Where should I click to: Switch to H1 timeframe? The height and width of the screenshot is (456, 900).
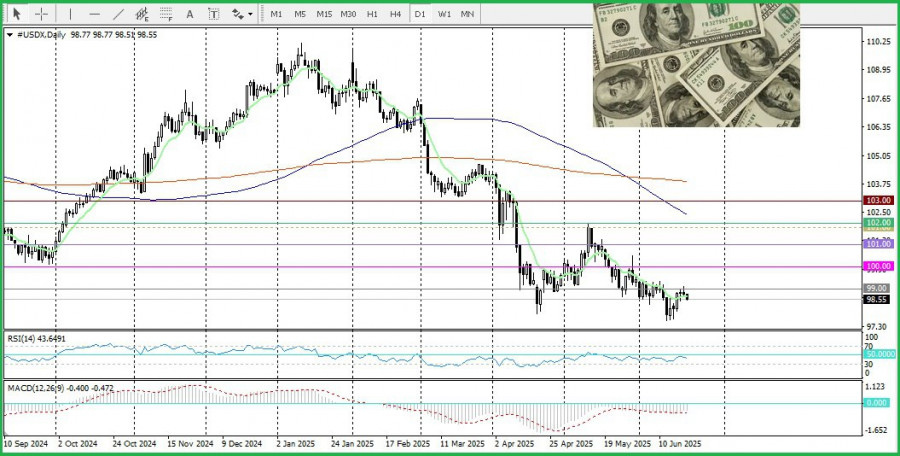[372, 14]
